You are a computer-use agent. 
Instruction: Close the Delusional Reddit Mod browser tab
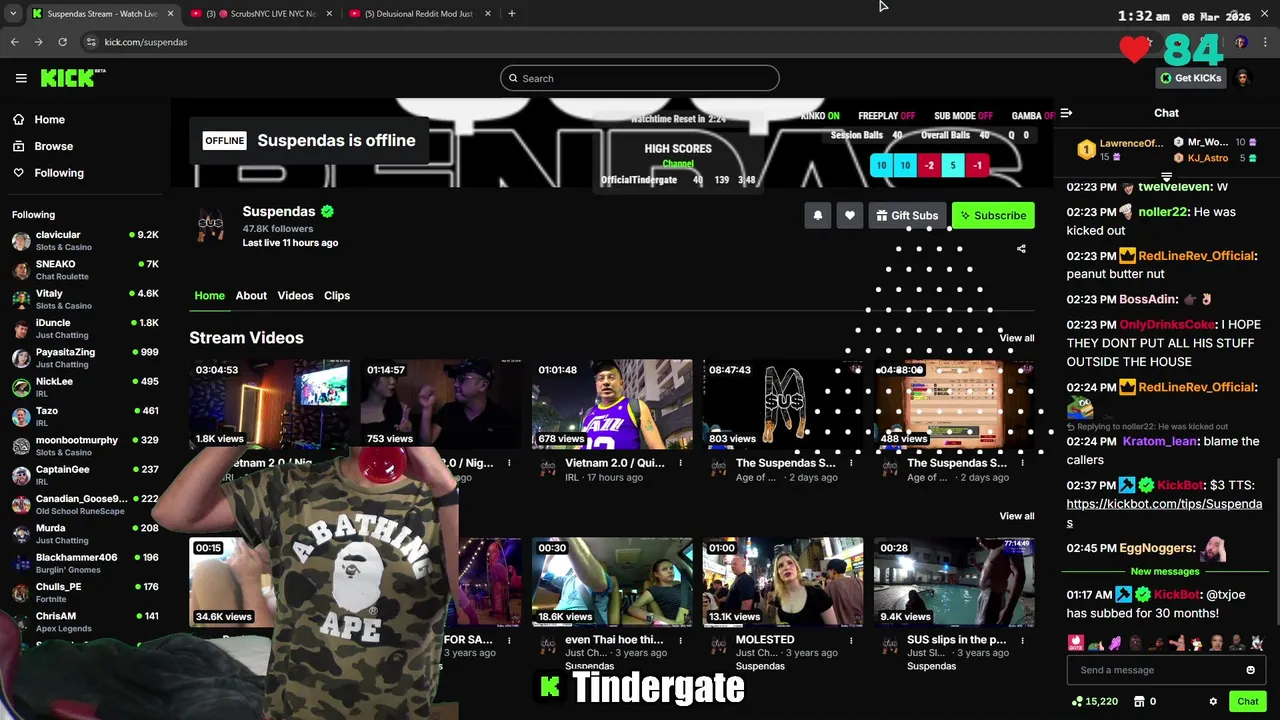[x=488, y=14]
